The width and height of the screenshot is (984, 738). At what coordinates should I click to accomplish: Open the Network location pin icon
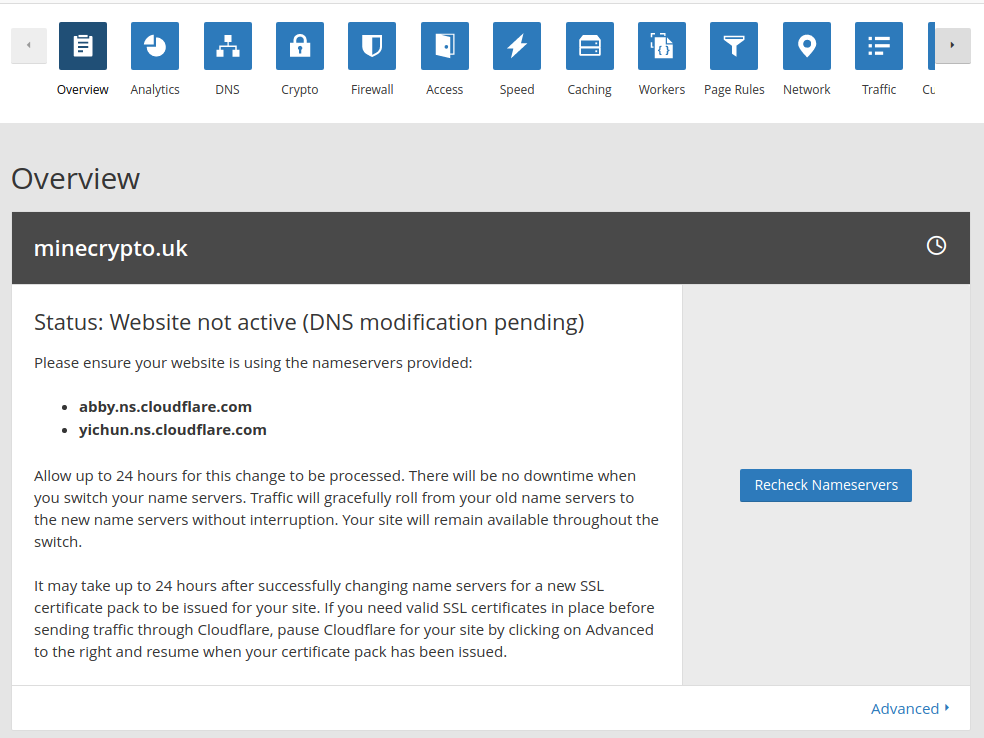807,46
